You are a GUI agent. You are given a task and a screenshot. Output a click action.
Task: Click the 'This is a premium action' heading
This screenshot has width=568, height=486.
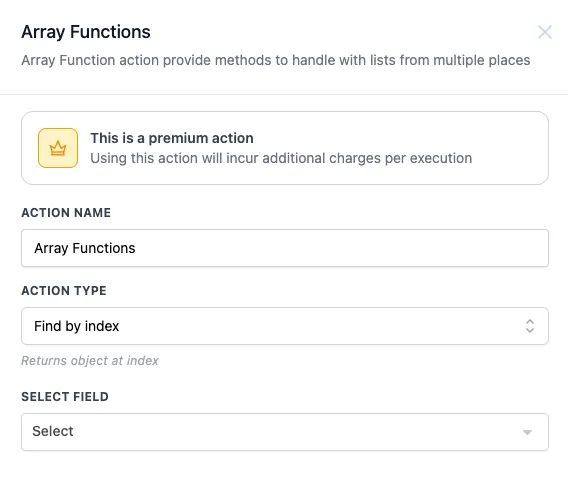(x=172, y=138)
